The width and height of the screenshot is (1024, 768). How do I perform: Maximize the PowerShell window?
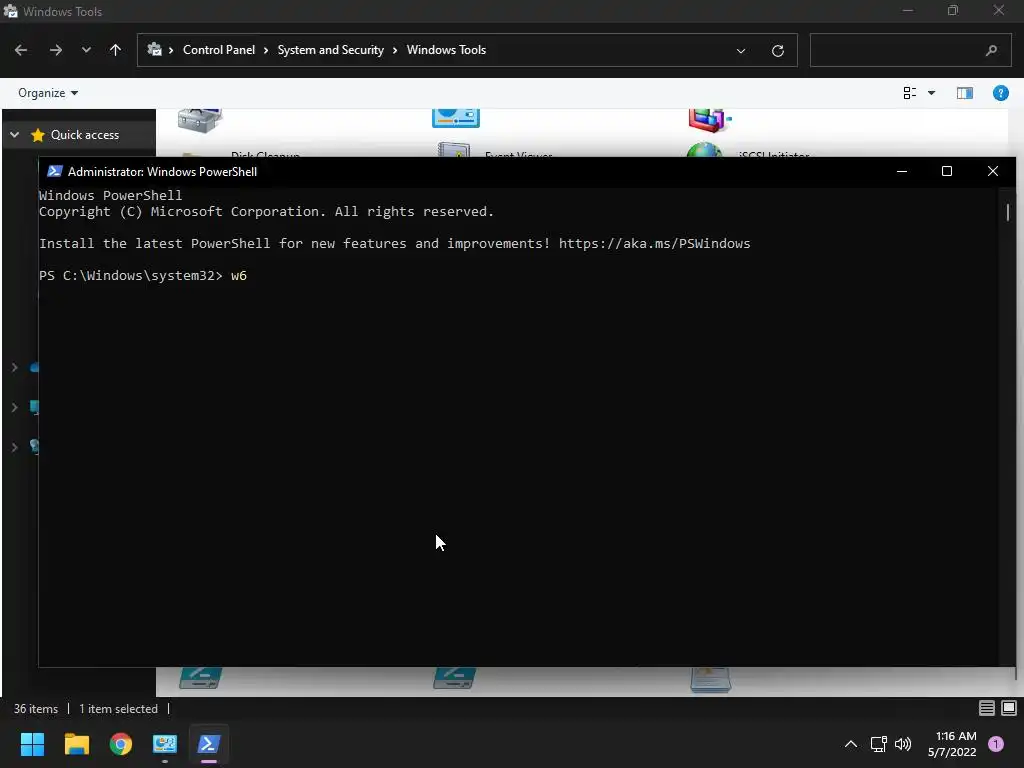947,172
